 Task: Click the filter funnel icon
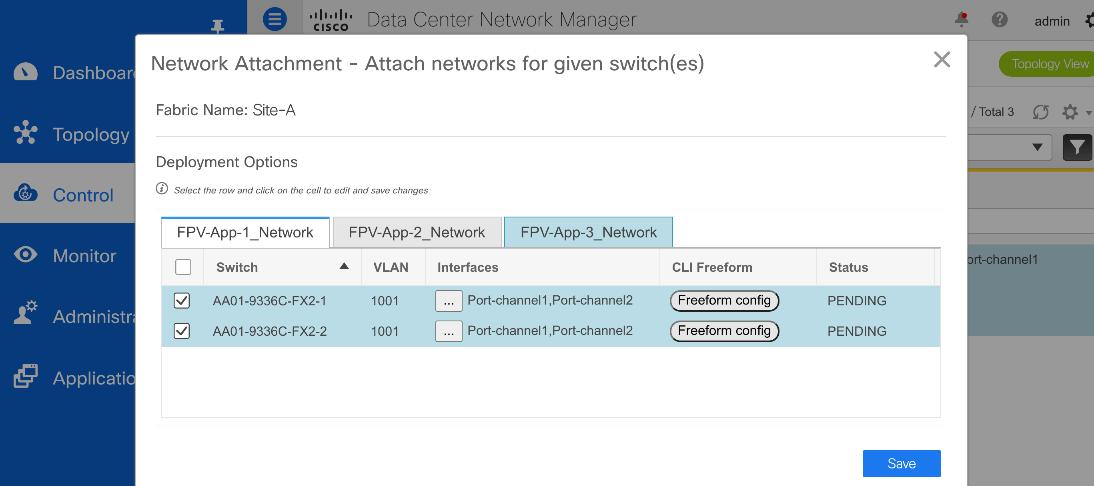(1078, 147)
